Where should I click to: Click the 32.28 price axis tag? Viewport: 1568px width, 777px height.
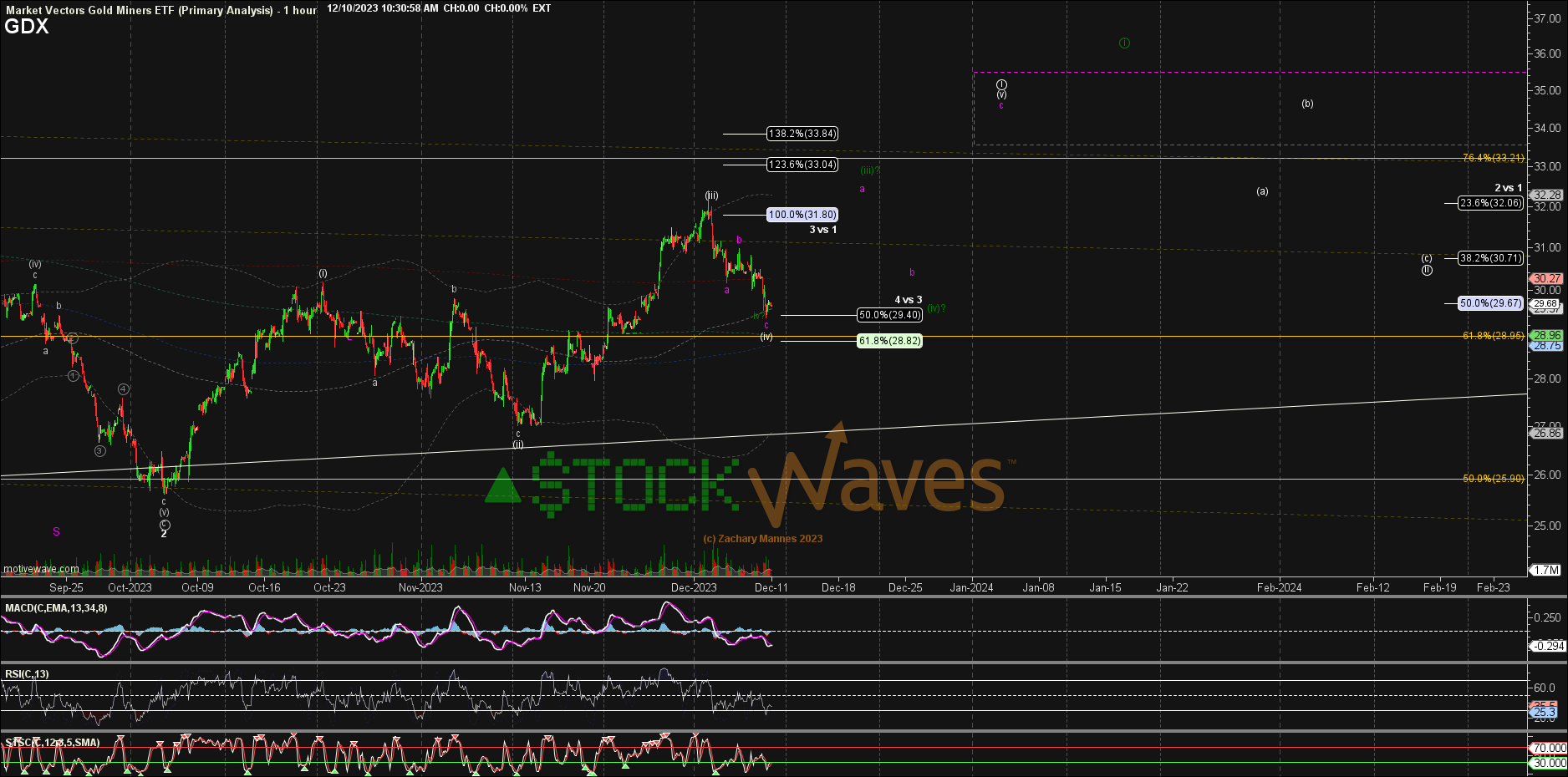(1546, 195)
